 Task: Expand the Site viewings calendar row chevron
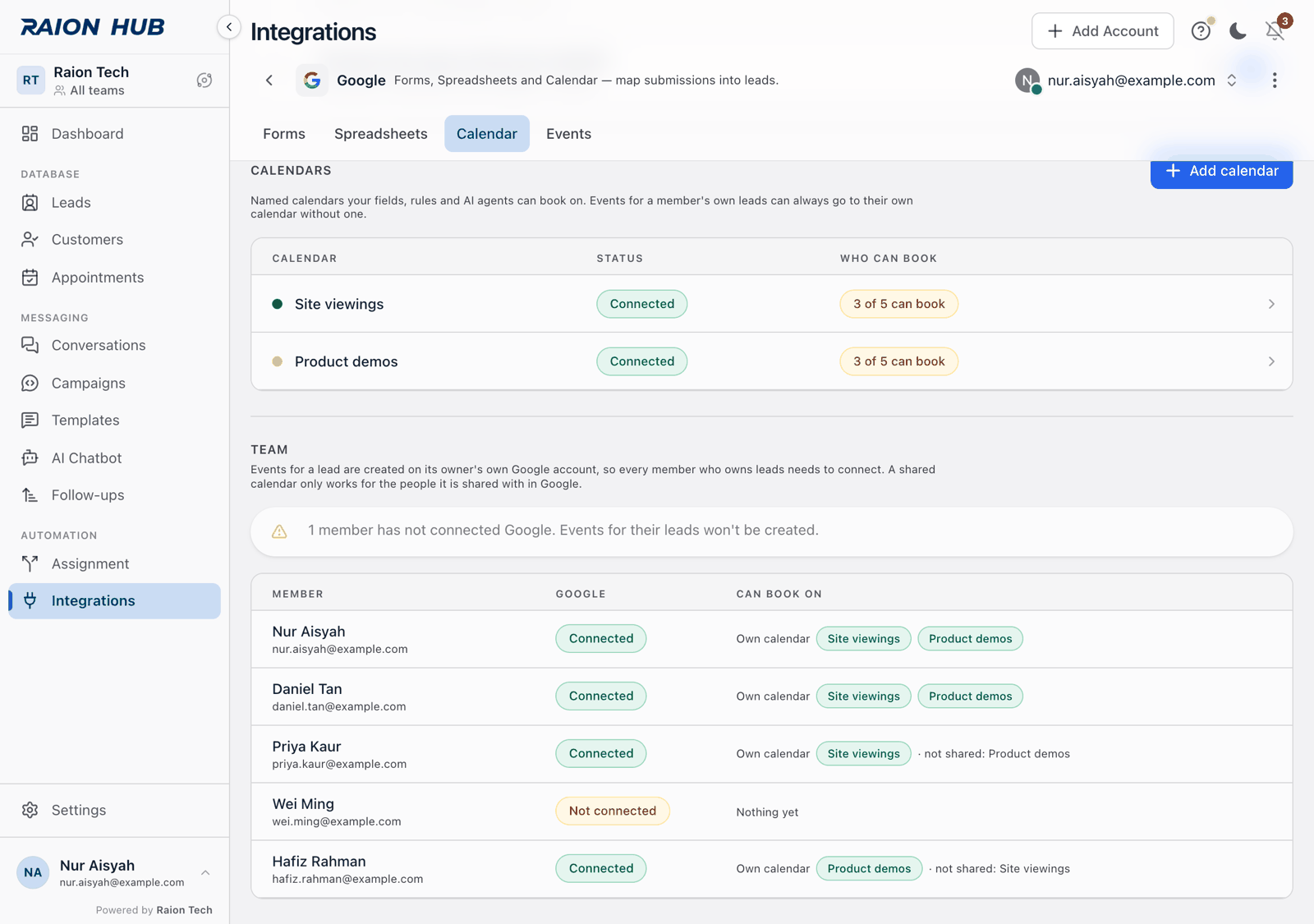[1271, 304]
